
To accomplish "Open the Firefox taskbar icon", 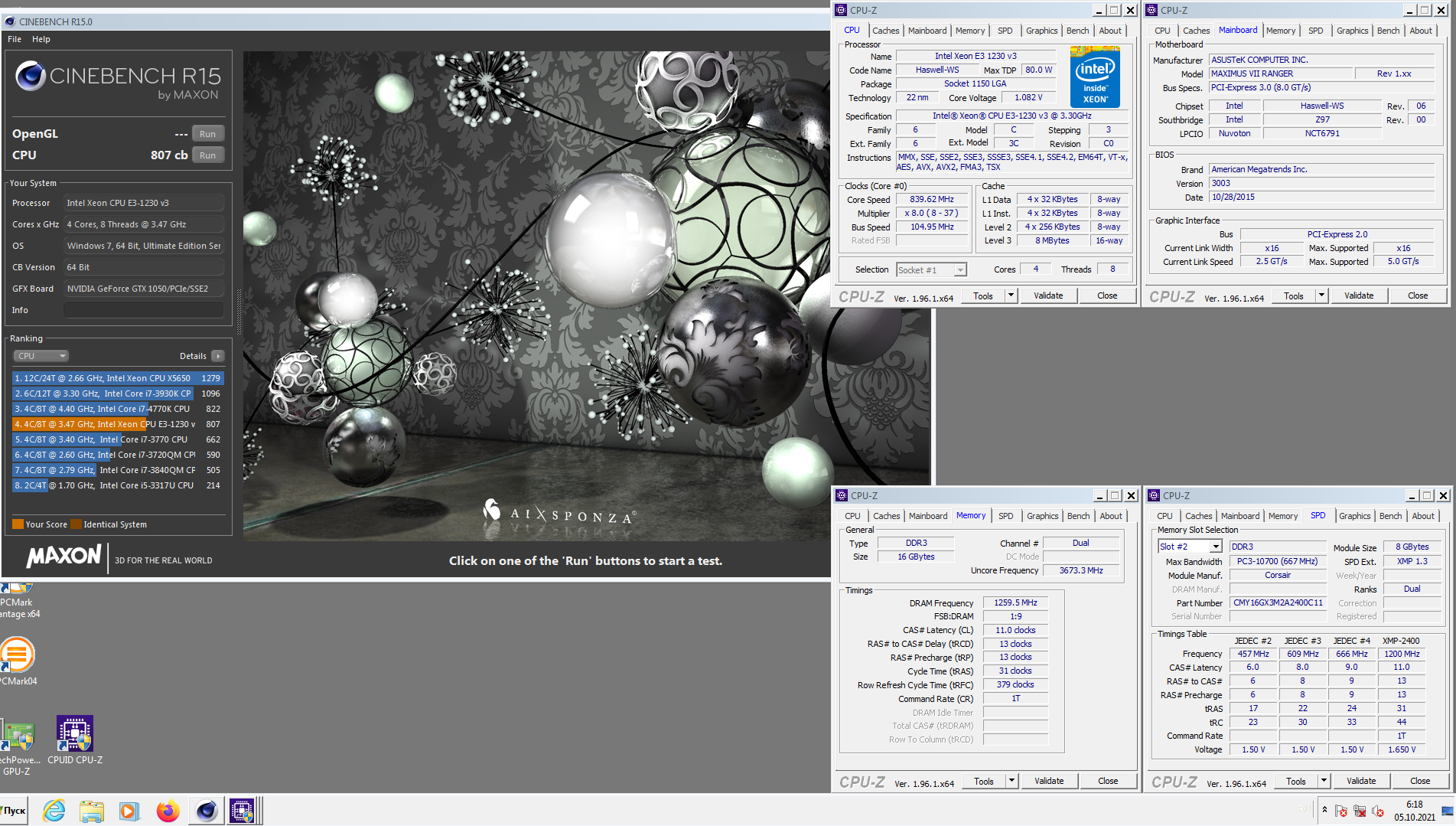I will tap(168, 811).
